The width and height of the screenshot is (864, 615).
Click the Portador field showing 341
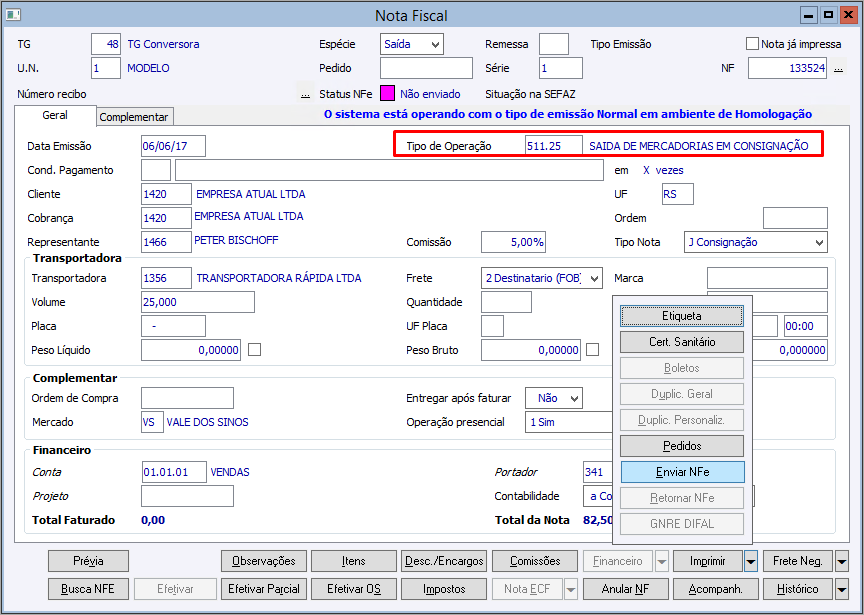tap(598, 472)
